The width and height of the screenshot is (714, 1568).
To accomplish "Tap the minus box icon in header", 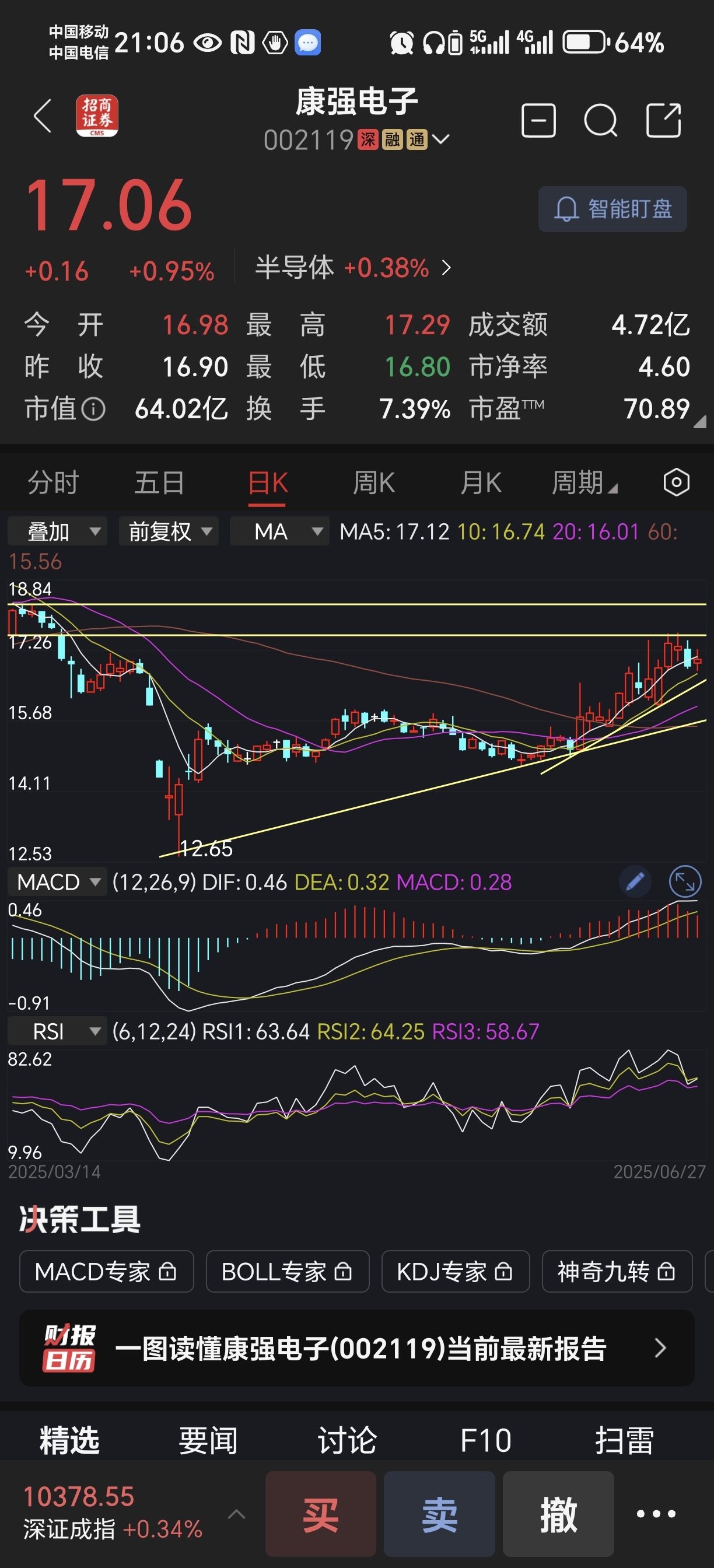I will 538,120.
